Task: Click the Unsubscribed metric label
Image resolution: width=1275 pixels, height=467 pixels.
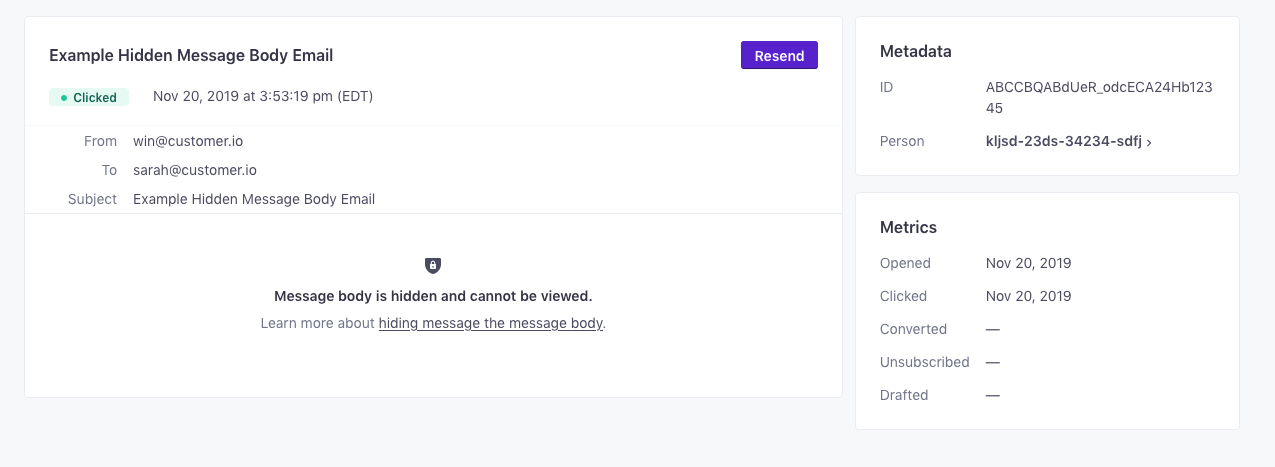Action: (x=925, y=362)
